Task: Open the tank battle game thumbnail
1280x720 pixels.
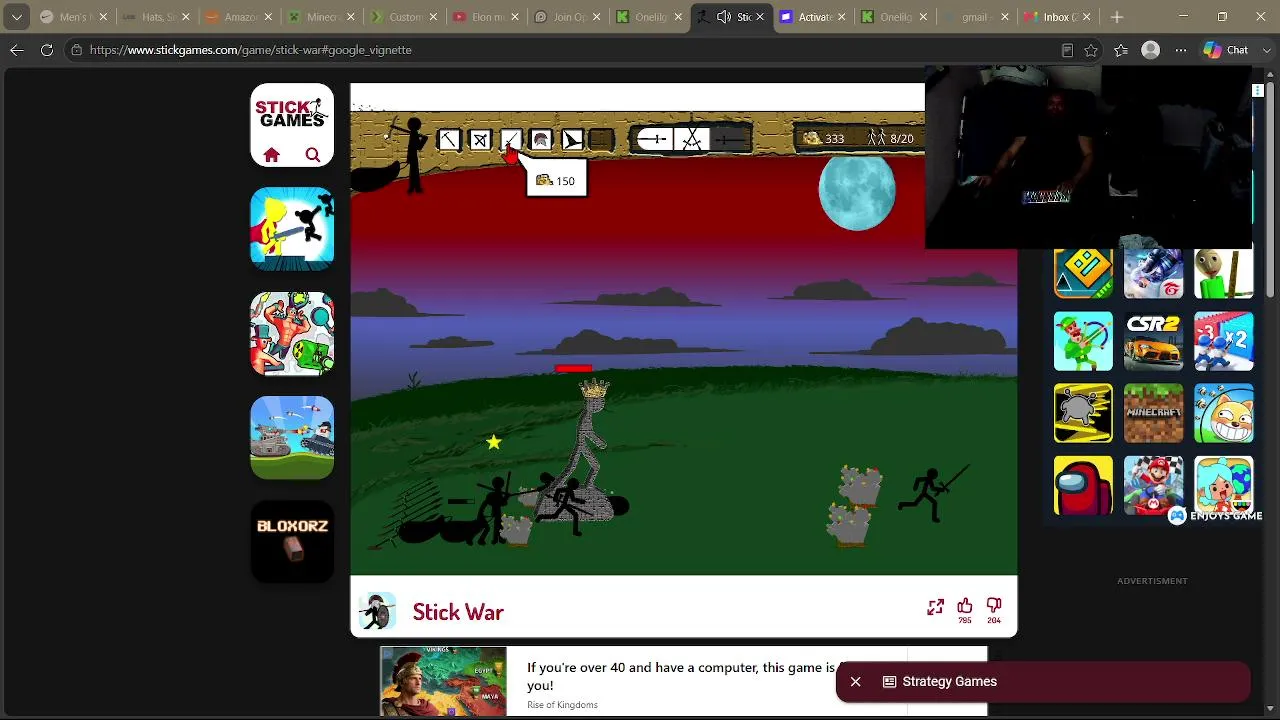Action: click(x=292, y=438)
